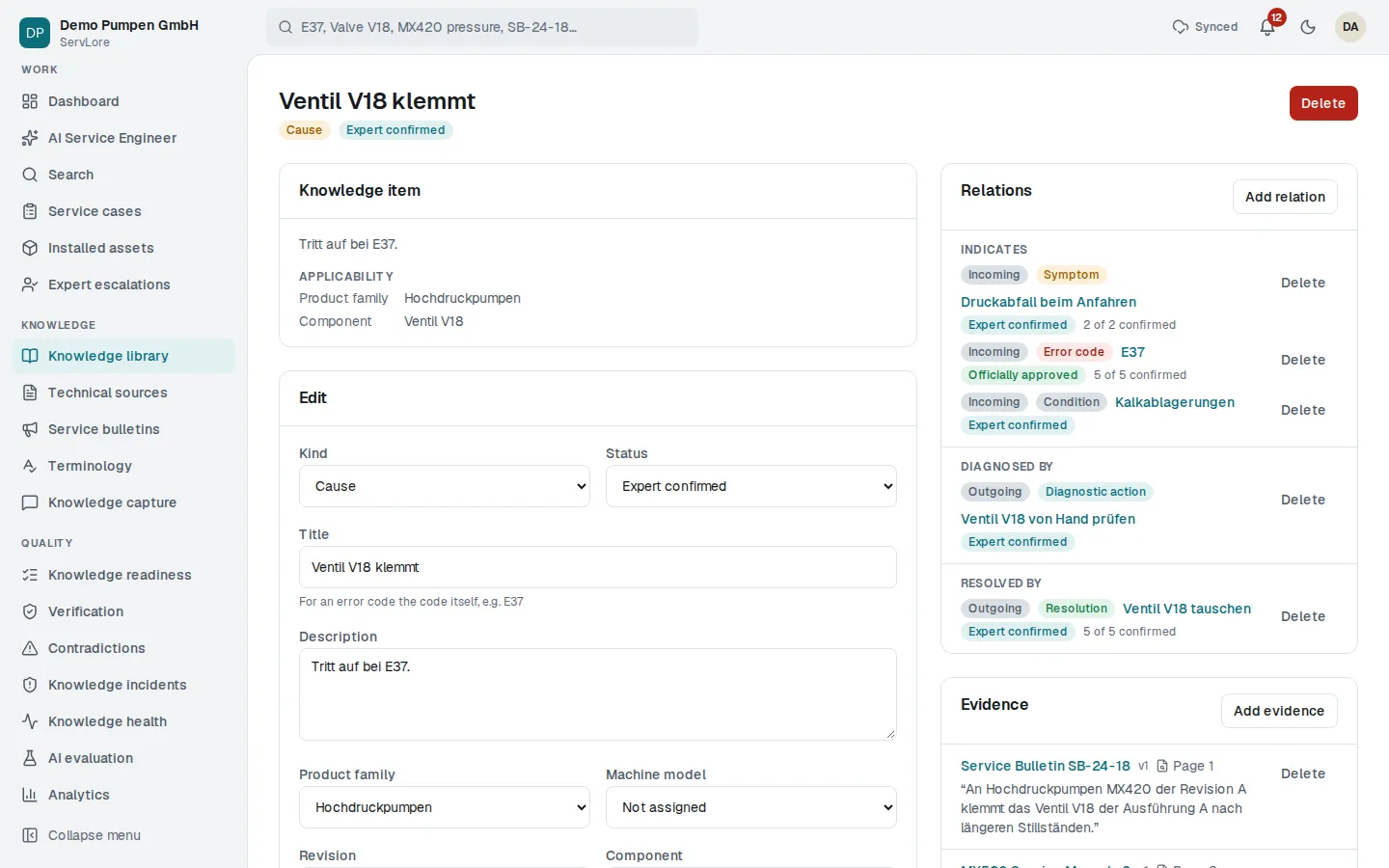Click the Service cases clipboard icon
This screenshot has height=868, width=1389.
(x=30, y=211)
